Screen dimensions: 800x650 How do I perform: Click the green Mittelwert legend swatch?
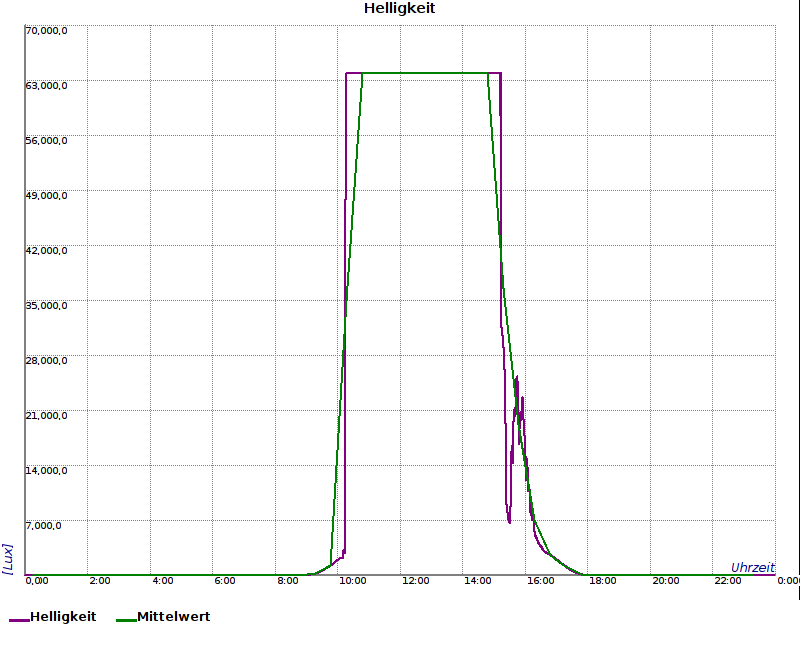pyautogui.click(x=127, y=620)
